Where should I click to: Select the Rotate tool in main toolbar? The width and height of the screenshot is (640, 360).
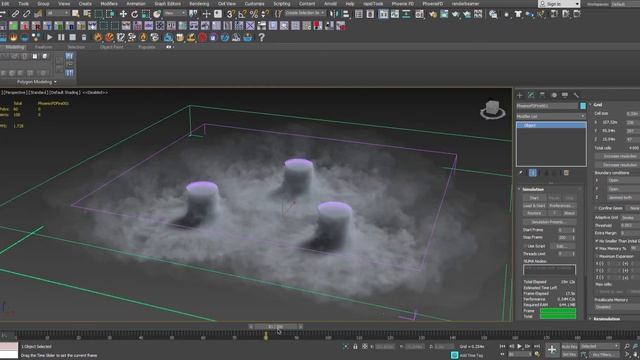click(134, 14)
